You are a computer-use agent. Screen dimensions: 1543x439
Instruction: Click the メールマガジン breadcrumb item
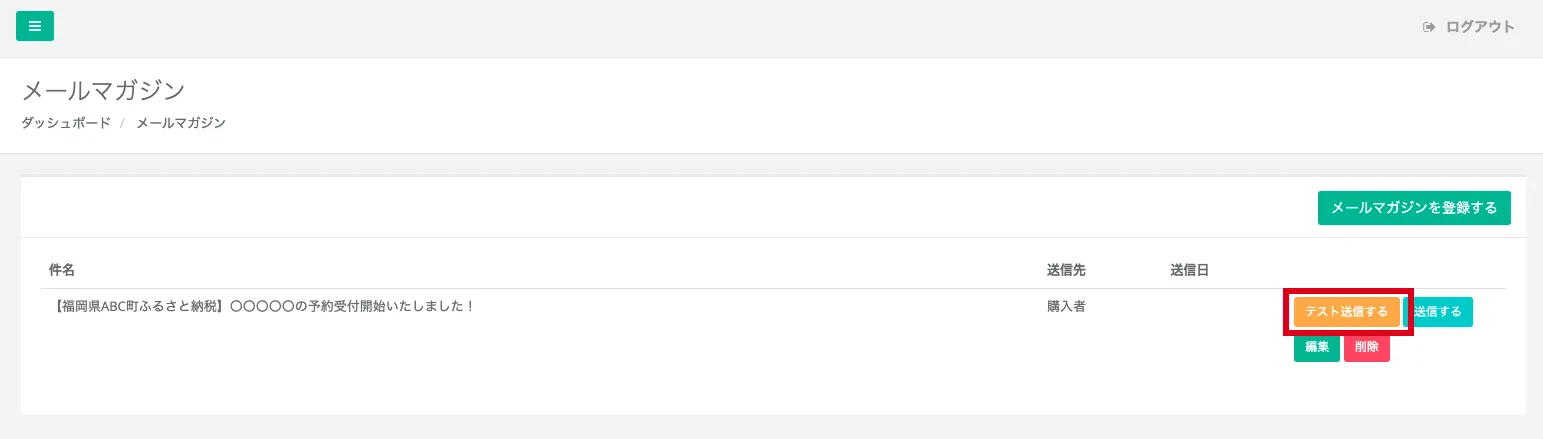[x=181, y=123]
